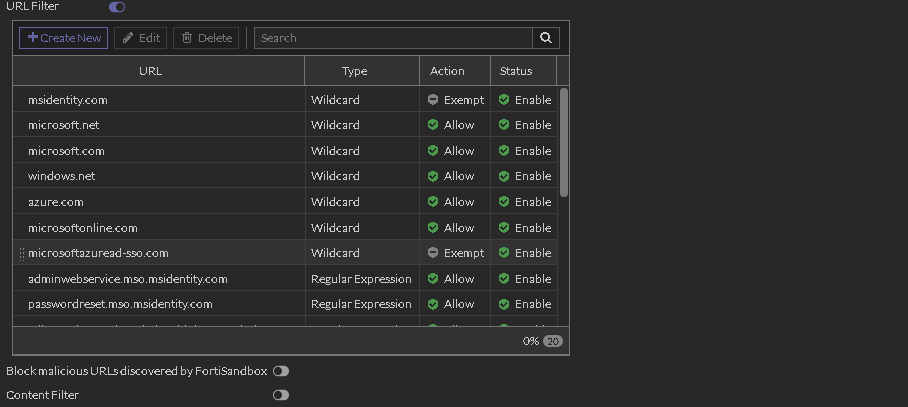The height and width of the screenshot is (407, 908).
Task: Click the search magnifier icon
Action: coord(546,38)
